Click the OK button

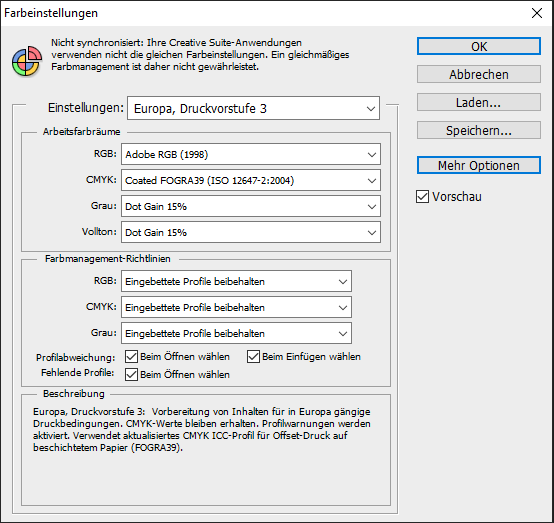478,46
